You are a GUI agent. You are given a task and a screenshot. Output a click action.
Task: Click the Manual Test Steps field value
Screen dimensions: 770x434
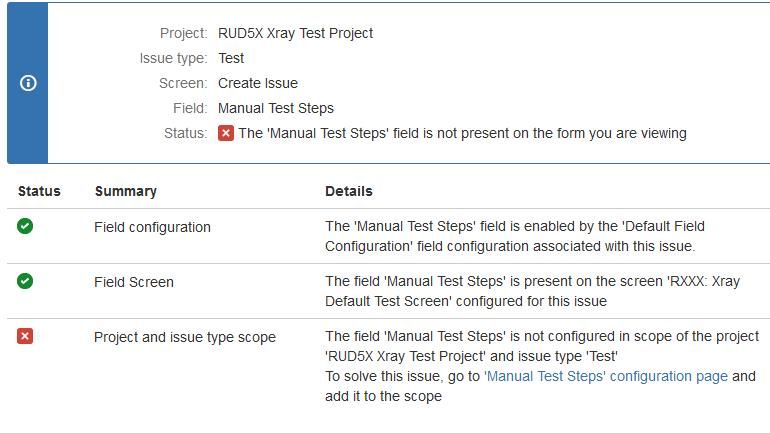(276, 108)
